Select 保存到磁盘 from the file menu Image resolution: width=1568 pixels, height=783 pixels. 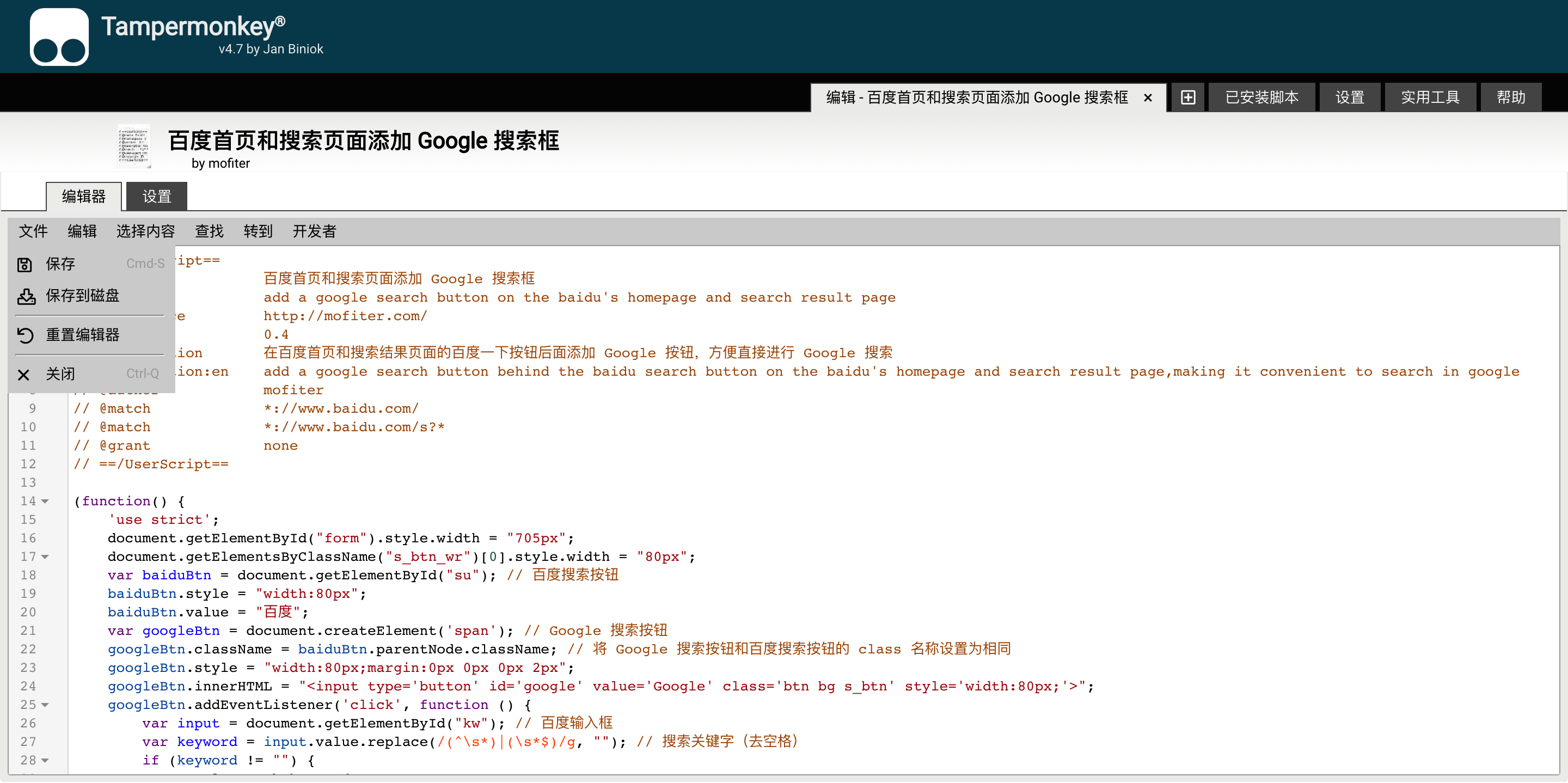[x=91, y=296]
